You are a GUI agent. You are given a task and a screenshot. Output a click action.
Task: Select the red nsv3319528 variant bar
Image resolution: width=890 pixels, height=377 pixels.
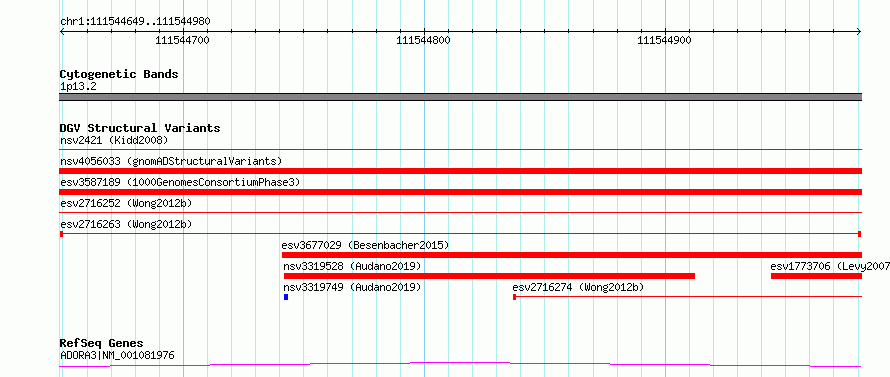pos(489,276)
